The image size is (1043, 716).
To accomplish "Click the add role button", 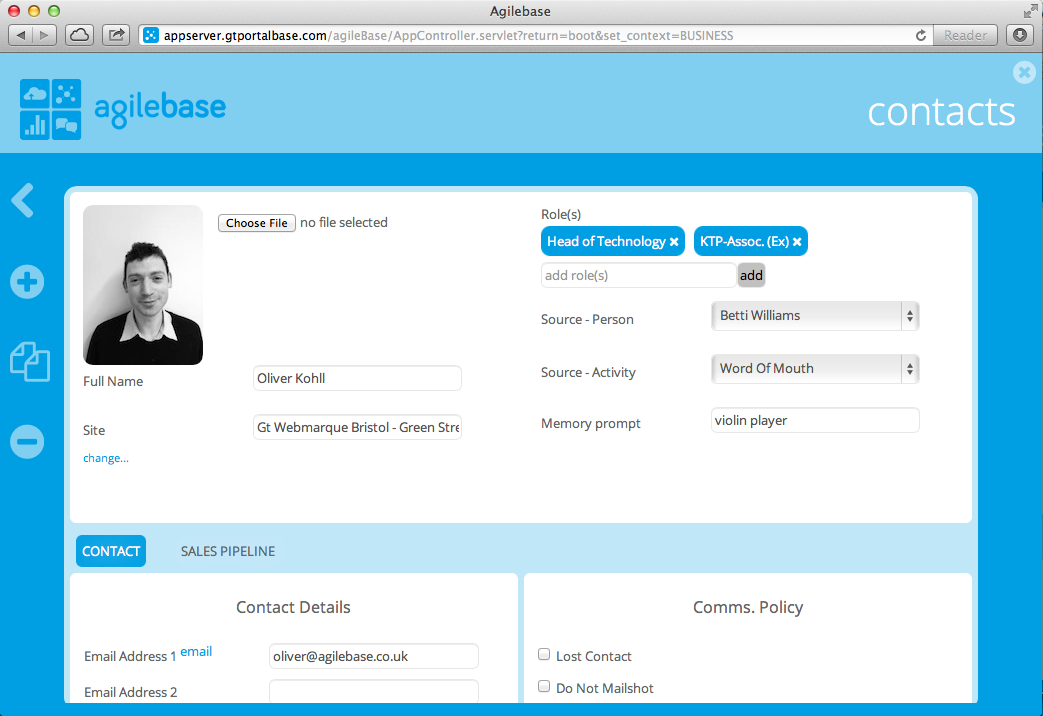I will [x=751, y=275].
